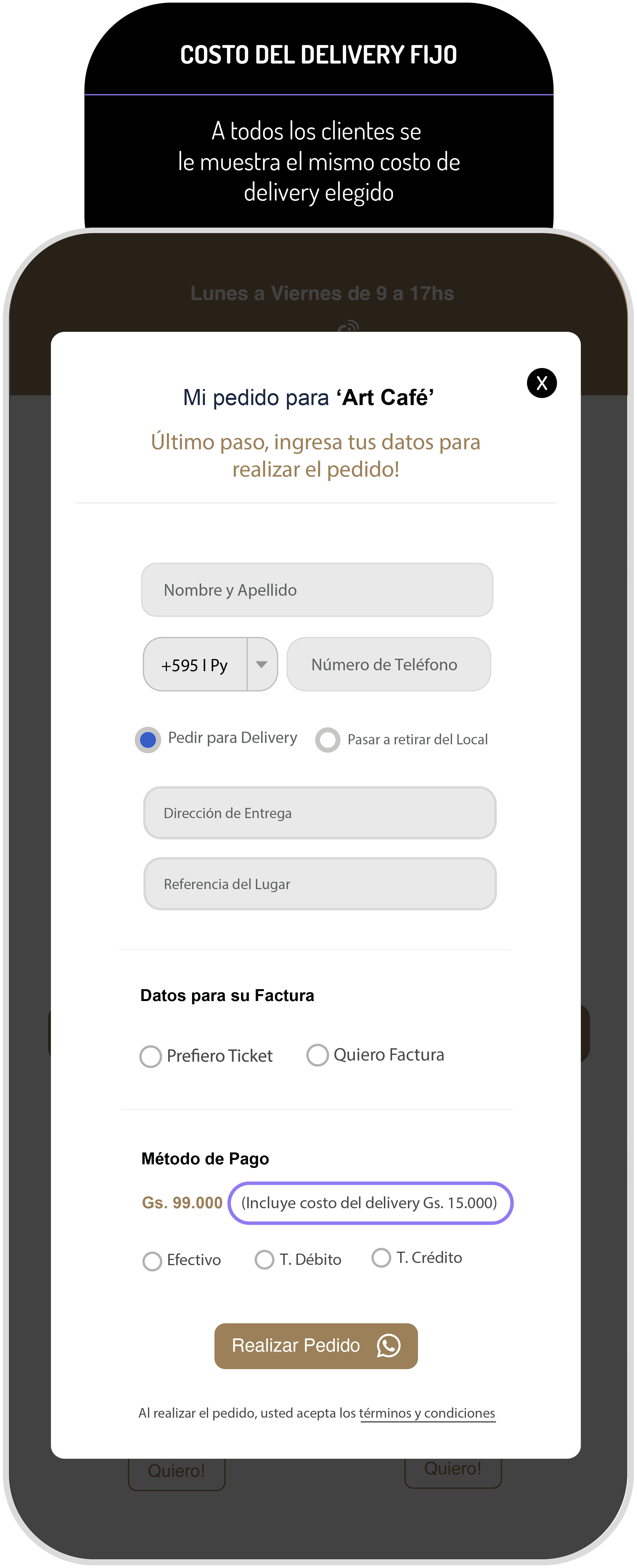Click the delivery cost note Gs. 15.000
The height and width of the screenshot is (1568, 637).
(x=370, y=1203)
